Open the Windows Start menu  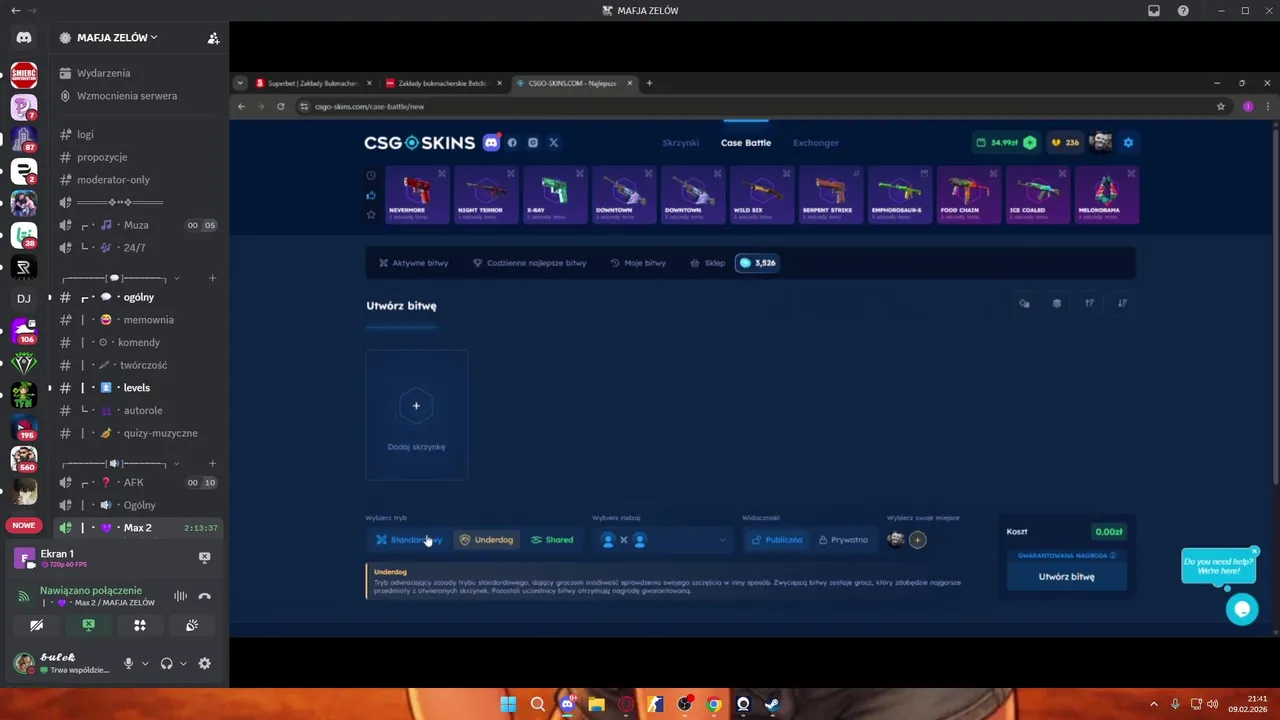pyautogui.click(x=508, y=704)
